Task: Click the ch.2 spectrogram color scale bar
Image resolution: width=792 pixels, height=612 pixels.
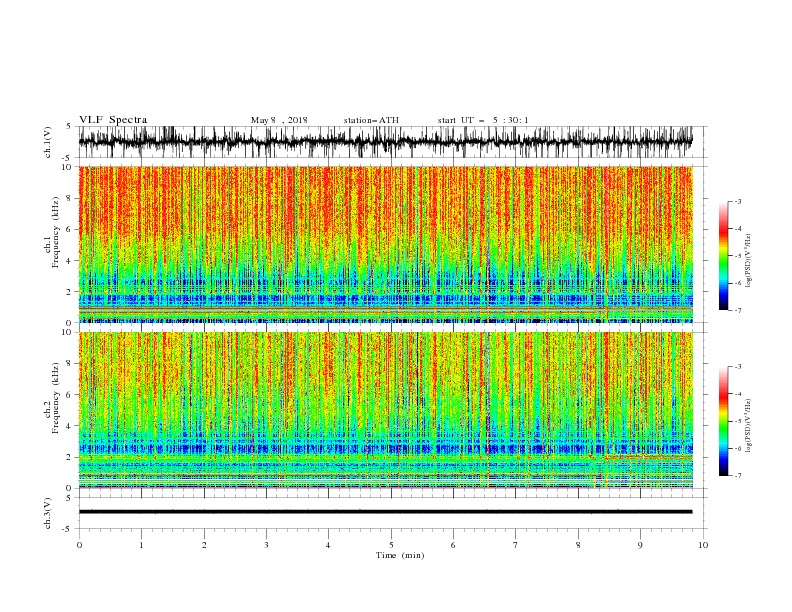Action: click(x=723, y=421)
